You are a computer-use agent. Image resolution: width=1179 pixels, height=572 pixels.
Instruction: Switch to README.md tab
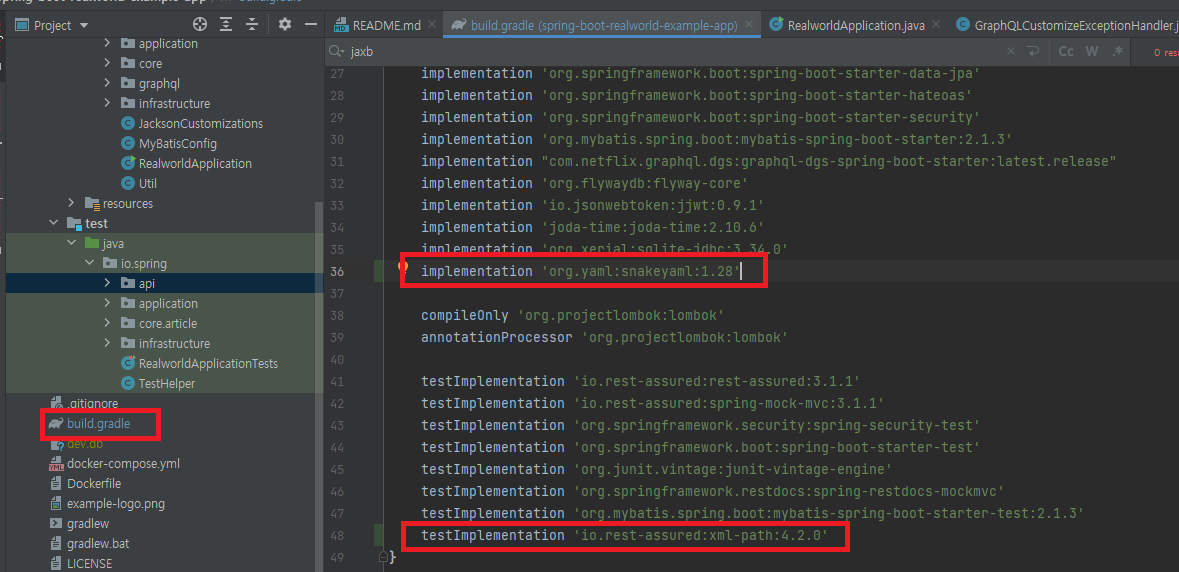click(386, 25)
